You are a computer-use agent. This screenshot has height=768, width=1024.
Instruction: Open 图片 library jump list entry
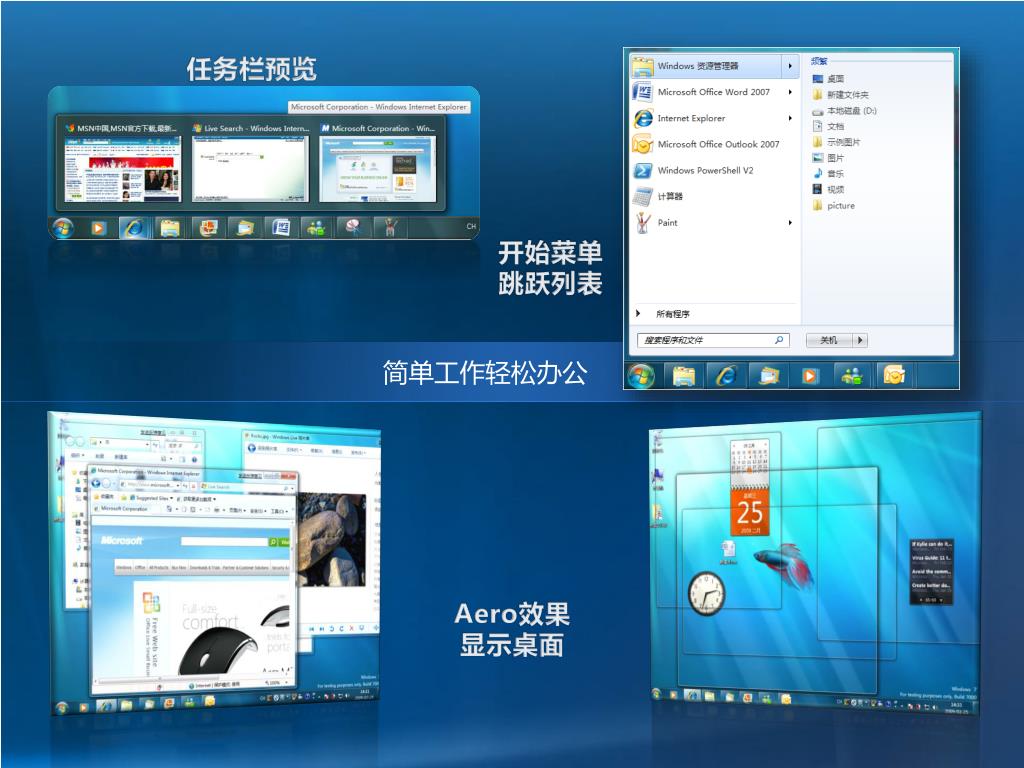(828, 157)
